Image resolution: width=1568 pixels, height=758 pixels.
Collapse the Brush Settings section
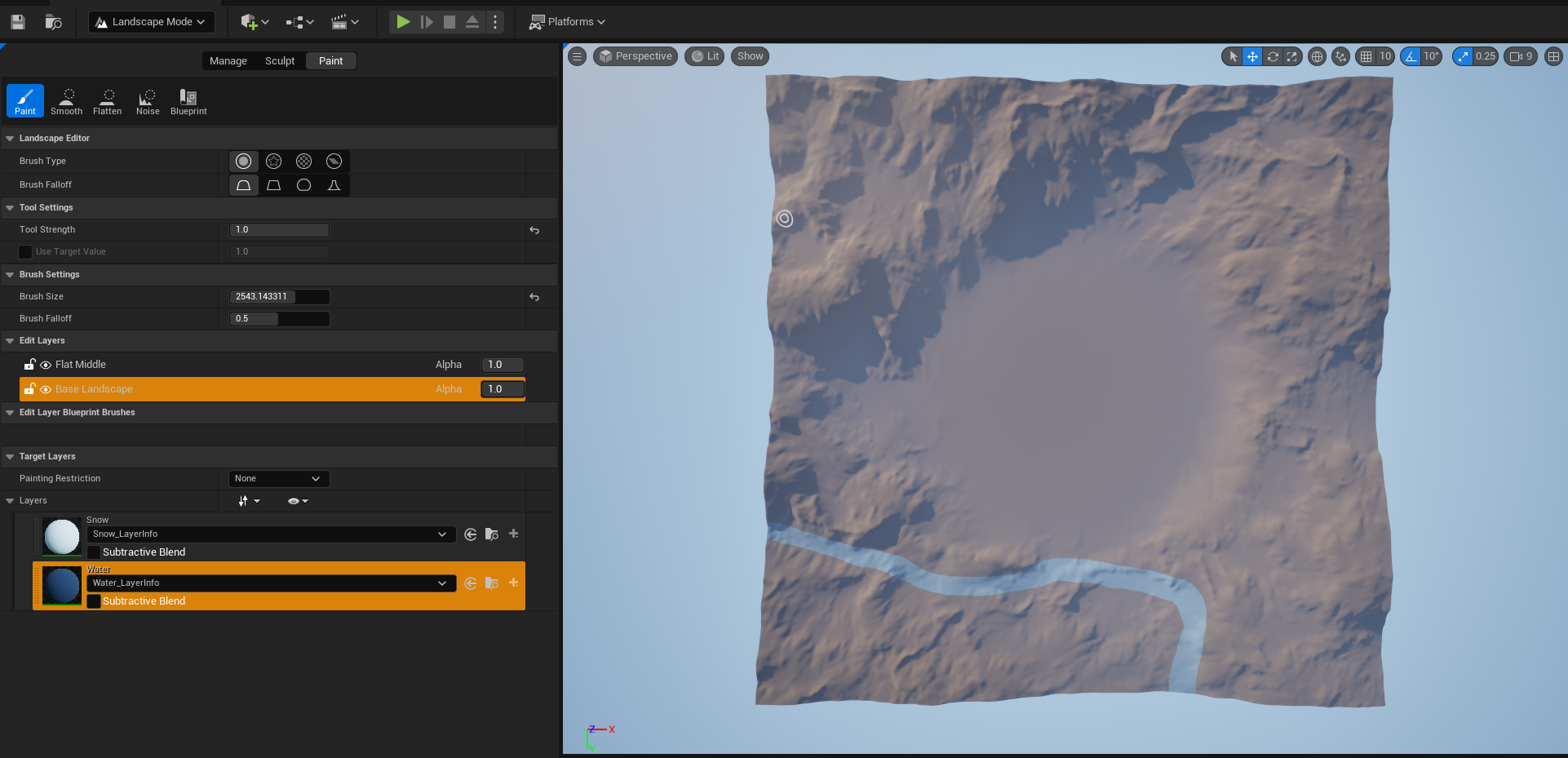coord(10,275)
